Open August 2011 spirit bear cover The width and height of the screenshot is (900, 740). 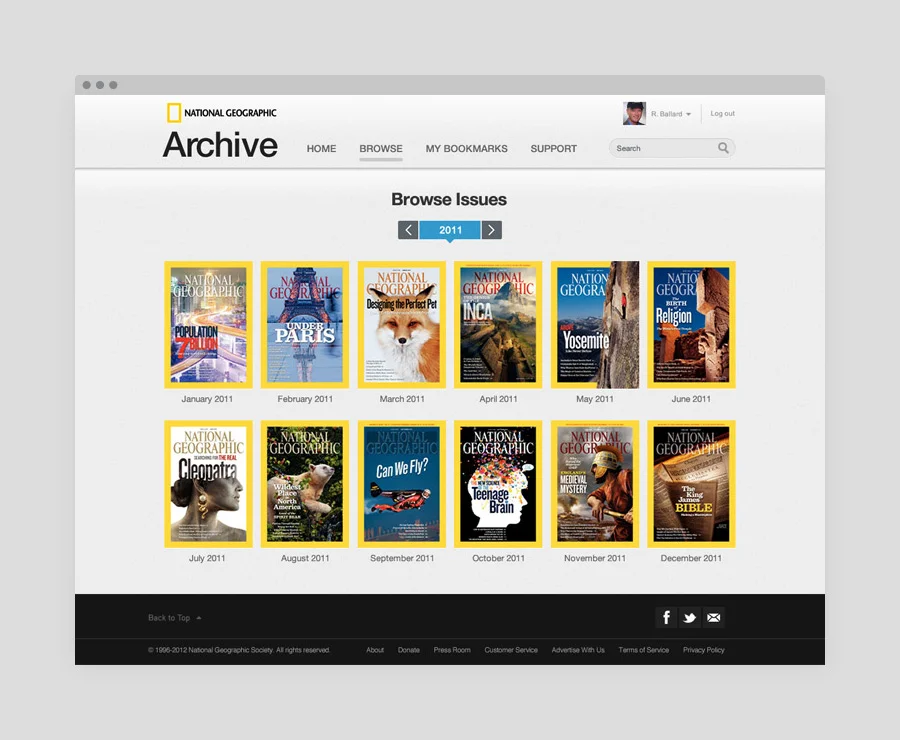tap(305, 484)
